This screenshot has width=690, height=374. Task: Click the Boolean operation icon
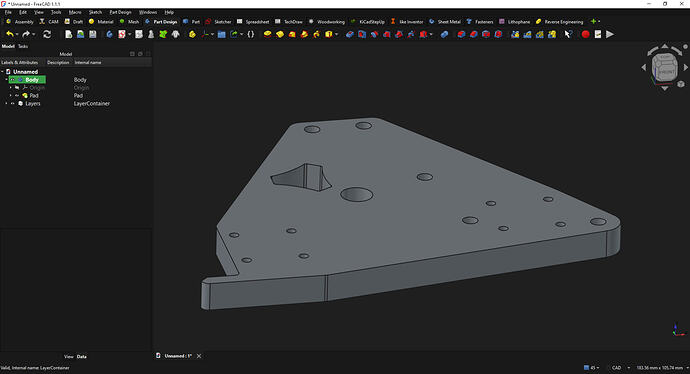(444, 34)
